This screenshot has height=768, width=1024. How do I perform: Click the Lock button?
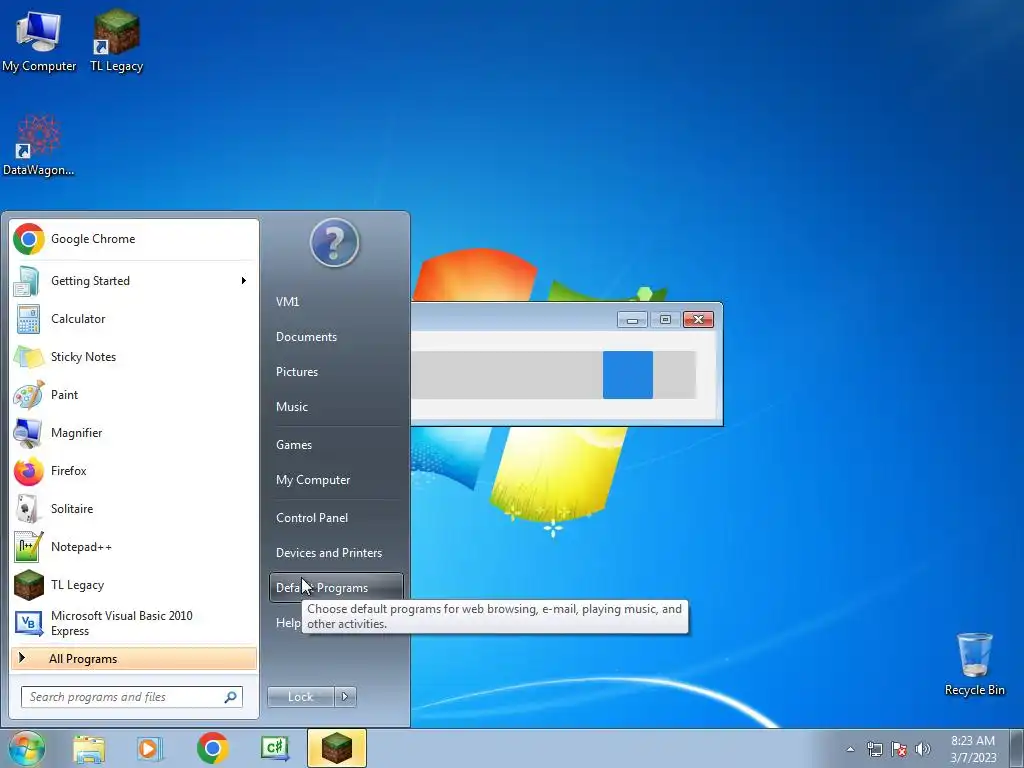300,697
